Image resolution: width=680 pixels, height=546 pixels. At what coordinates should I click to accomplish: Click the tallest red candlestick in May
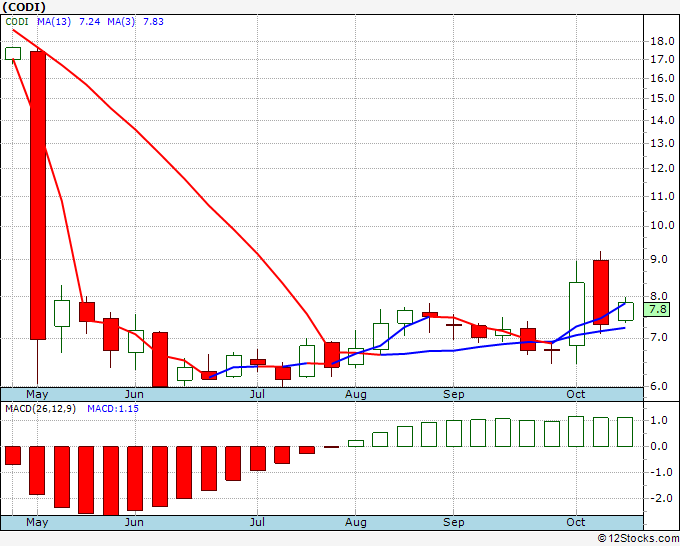pyautogui.click(x=38, y=195)
